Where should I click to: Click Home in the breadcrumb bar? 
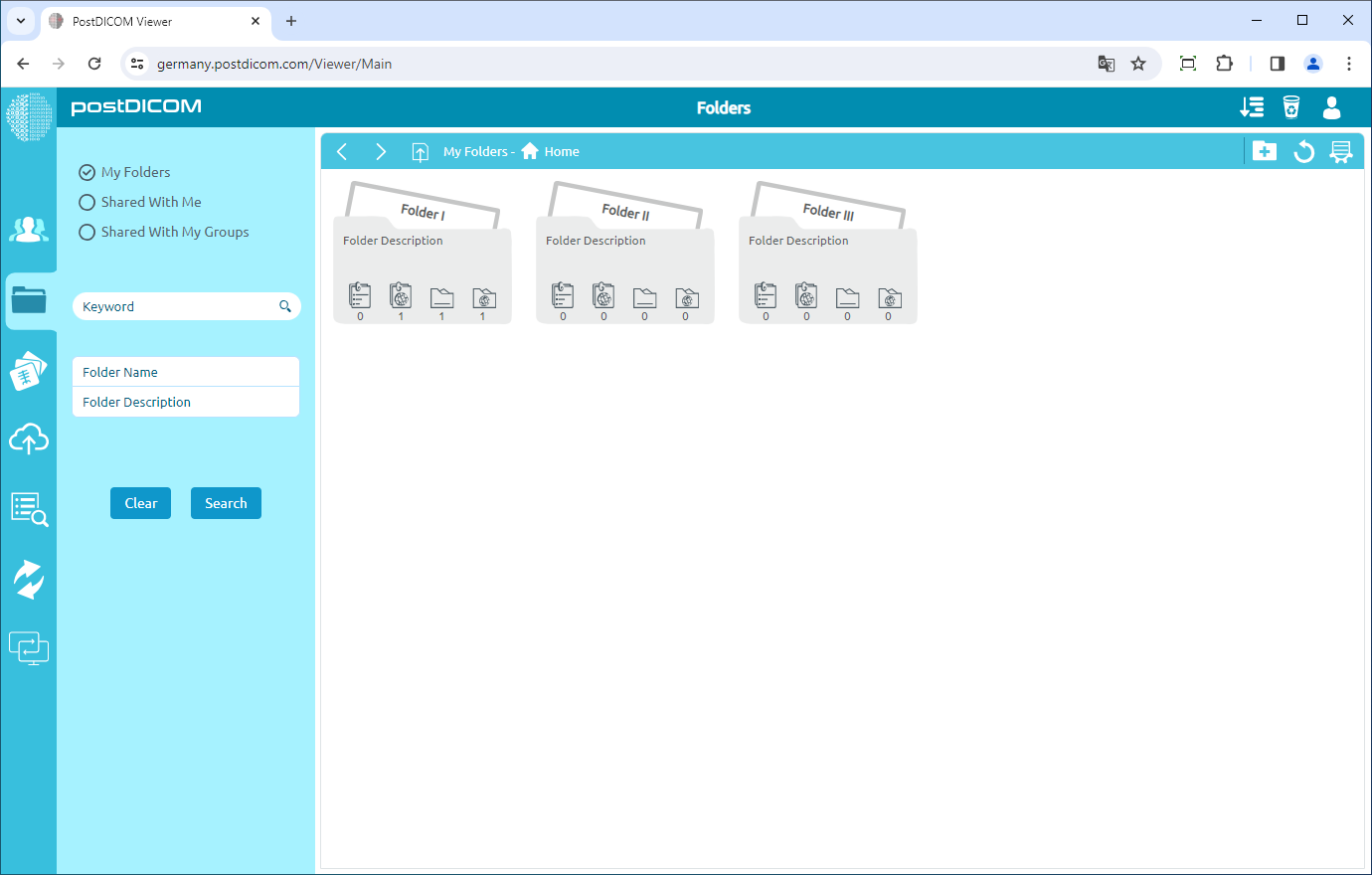coord(551,151)
